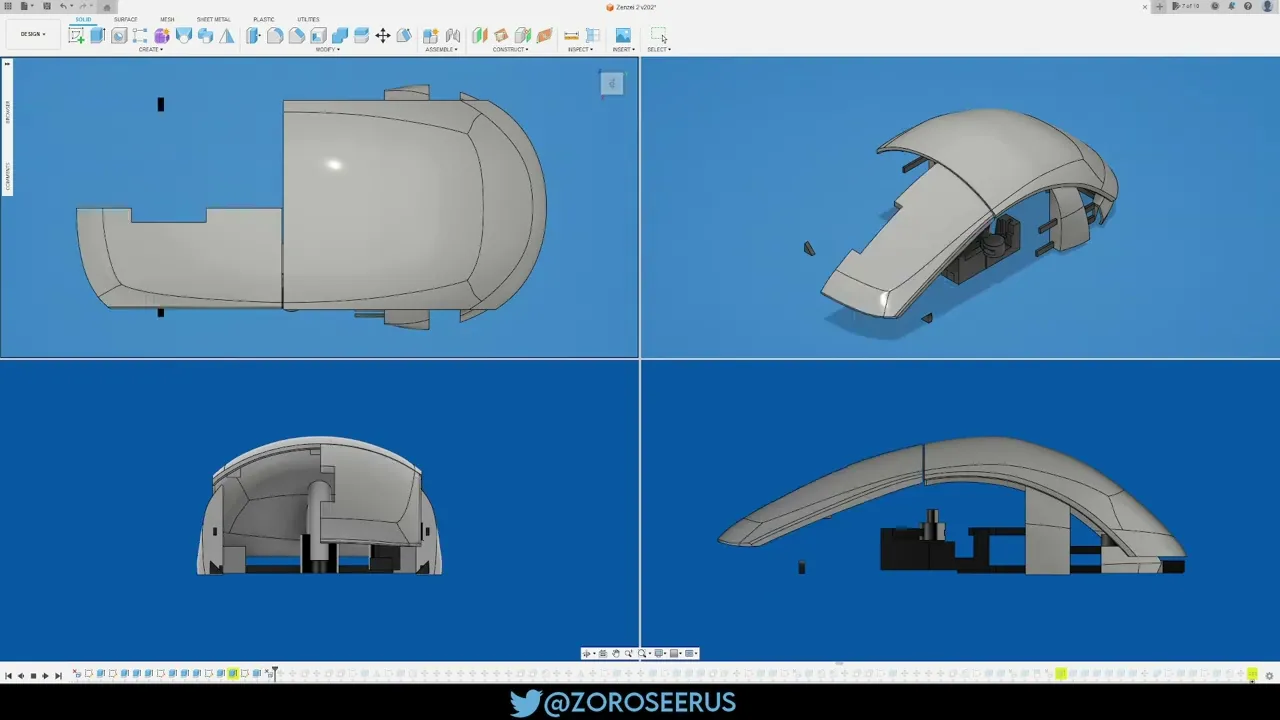Select Plane at Angle tool
This screenshot has height=720, width=1280.
point(501,36)
